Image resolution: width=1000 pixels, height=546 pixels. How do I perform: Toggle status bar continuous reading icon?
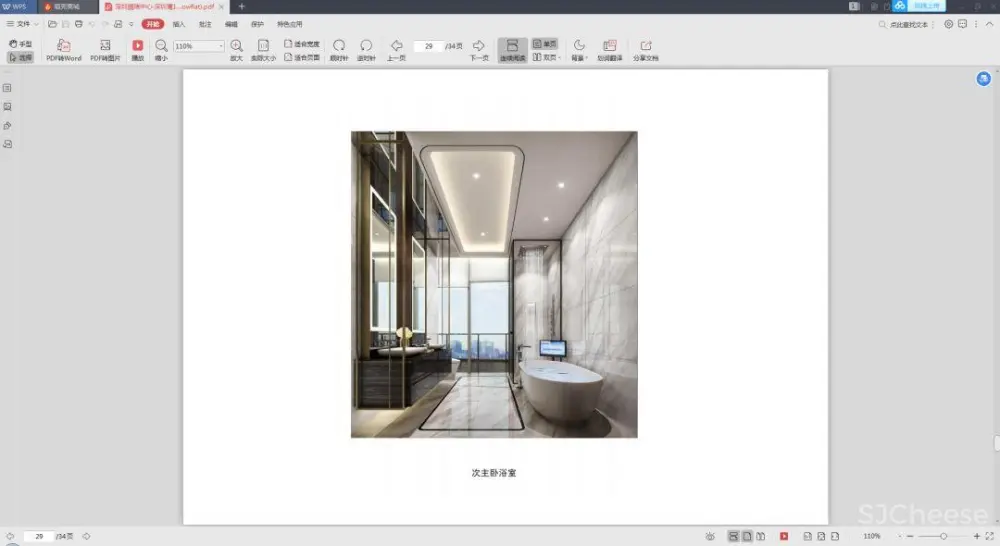[733, 536]
